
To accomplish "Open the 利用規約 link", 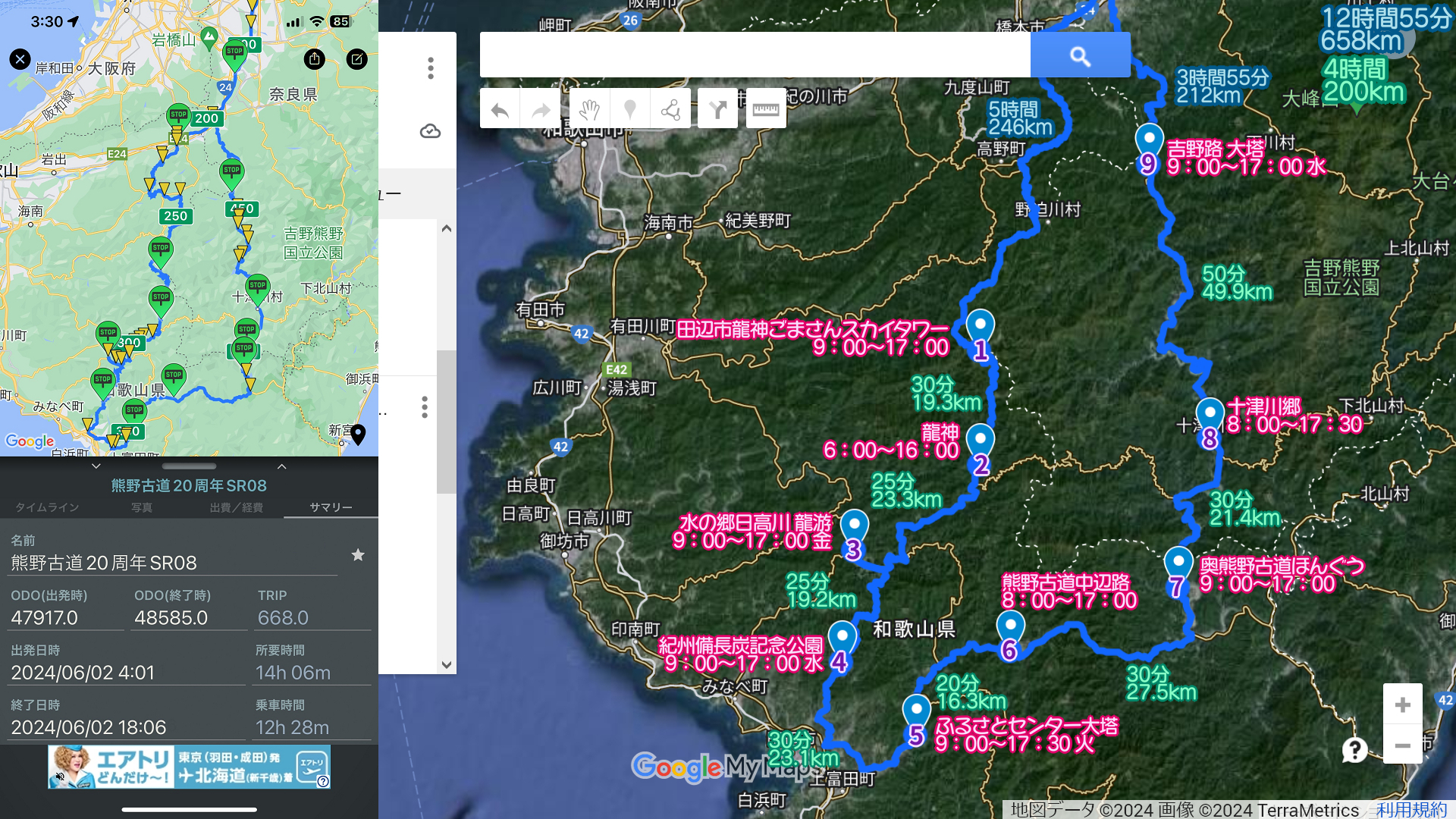I will point(1410,810).
